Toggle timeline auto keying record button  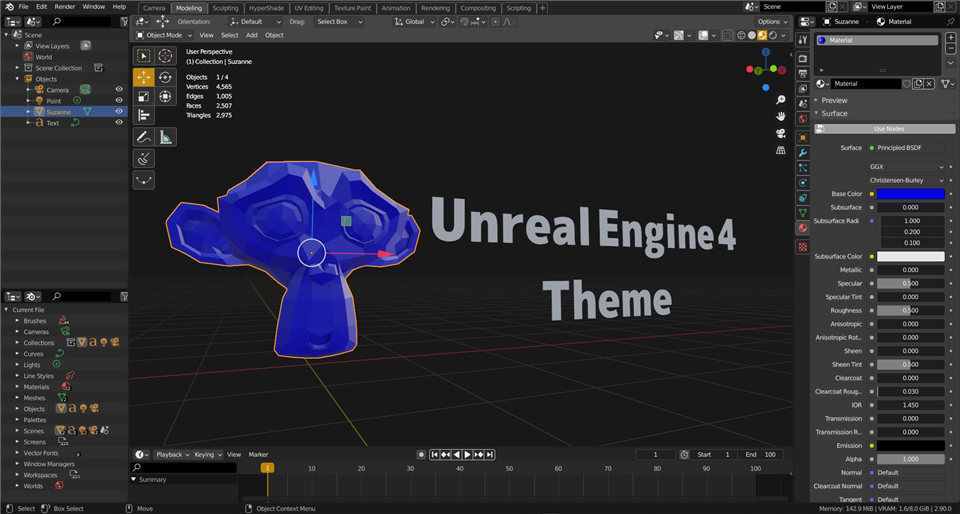tap(421, 455)
